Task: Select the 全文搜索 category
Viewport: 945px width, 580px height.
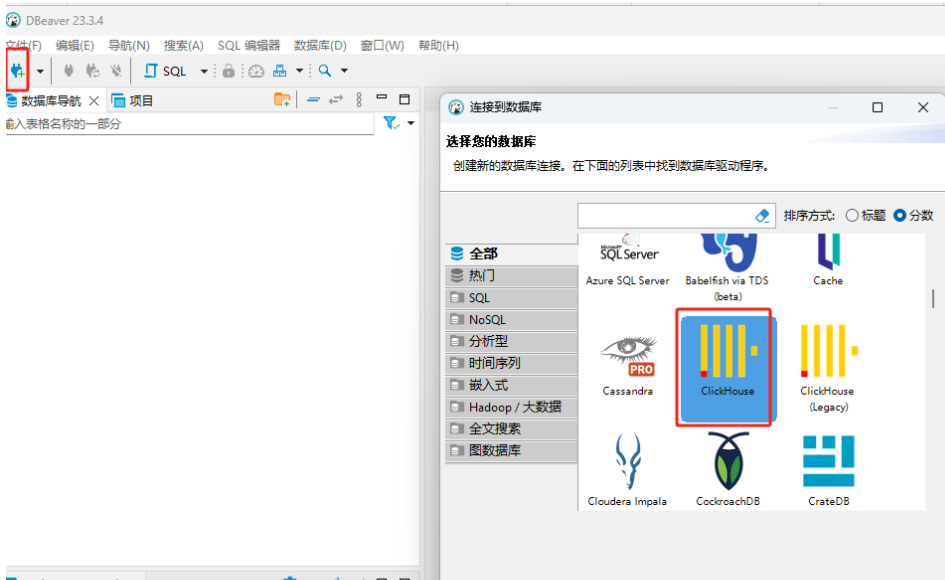Action: click(x=511, y=429)
